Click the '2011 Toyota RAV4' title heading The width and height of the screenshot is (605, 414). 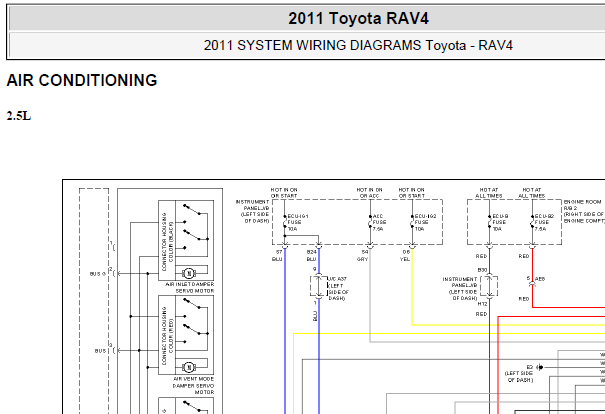coord(358,19)
